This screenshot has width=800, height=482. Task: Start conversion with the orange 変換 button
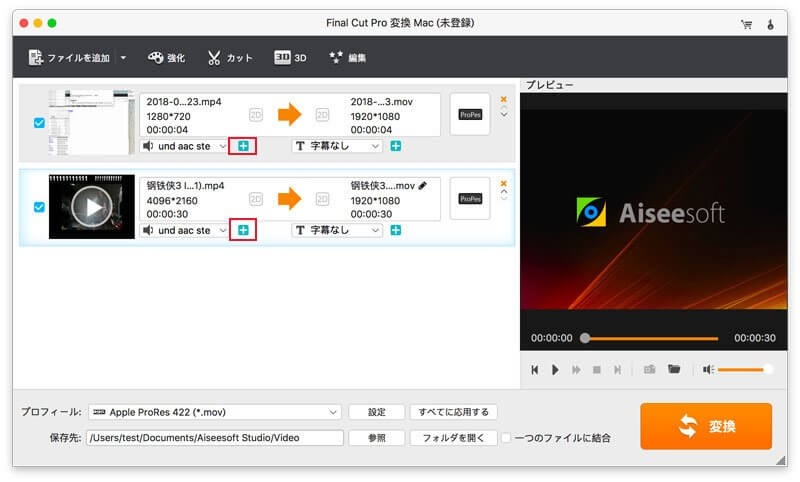pyautogui.click(x=706, y=426)
